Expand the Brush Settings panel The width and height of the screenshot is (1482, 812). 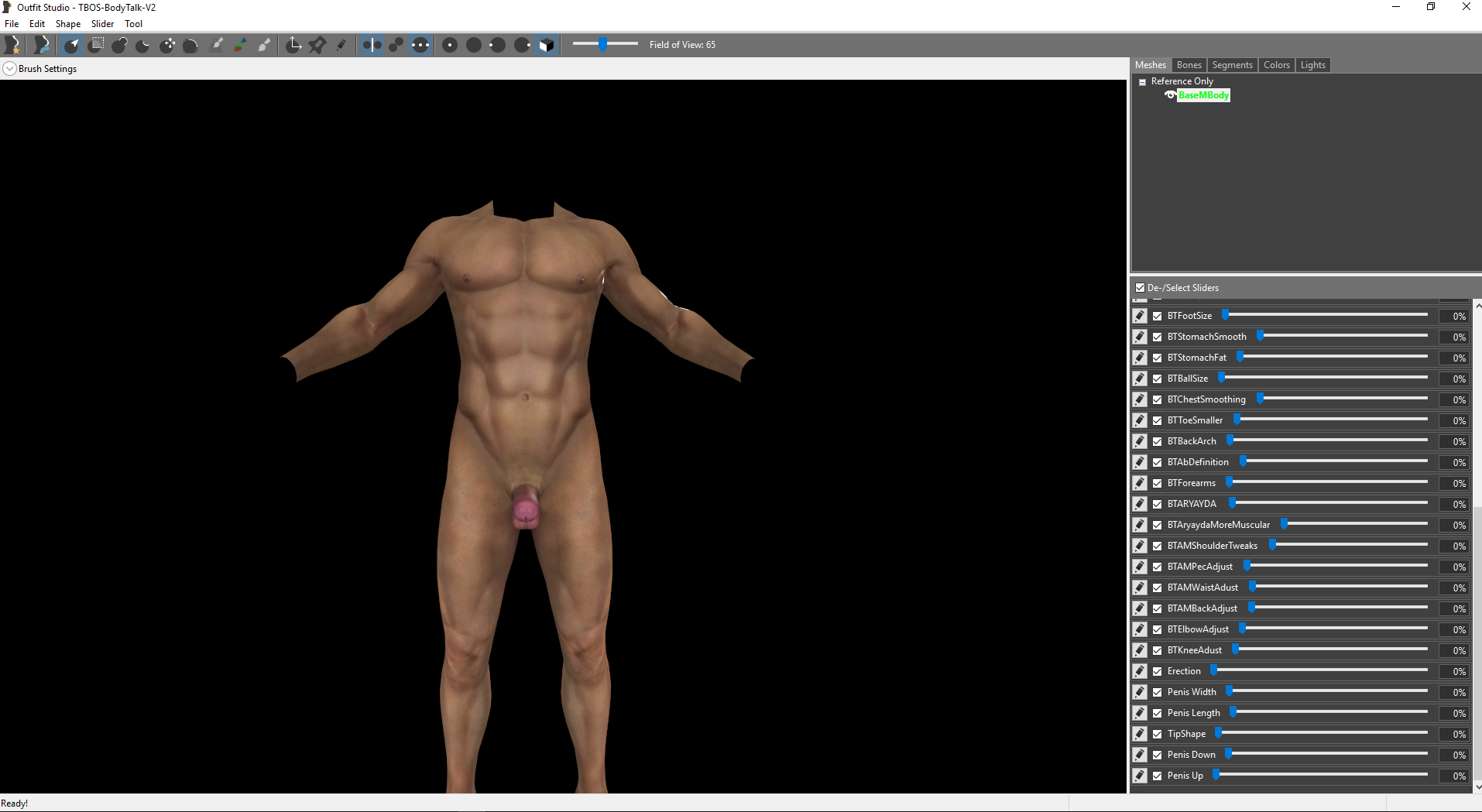coord(9,68)
